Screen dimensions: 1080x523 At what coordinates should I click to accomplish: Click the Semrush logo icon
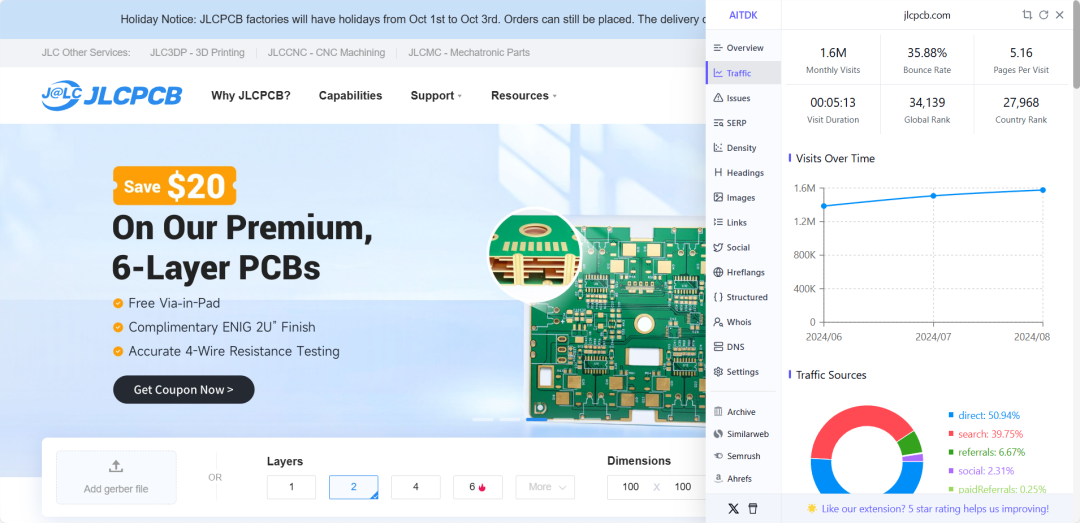pyautogui.click(x=718, y=455)
